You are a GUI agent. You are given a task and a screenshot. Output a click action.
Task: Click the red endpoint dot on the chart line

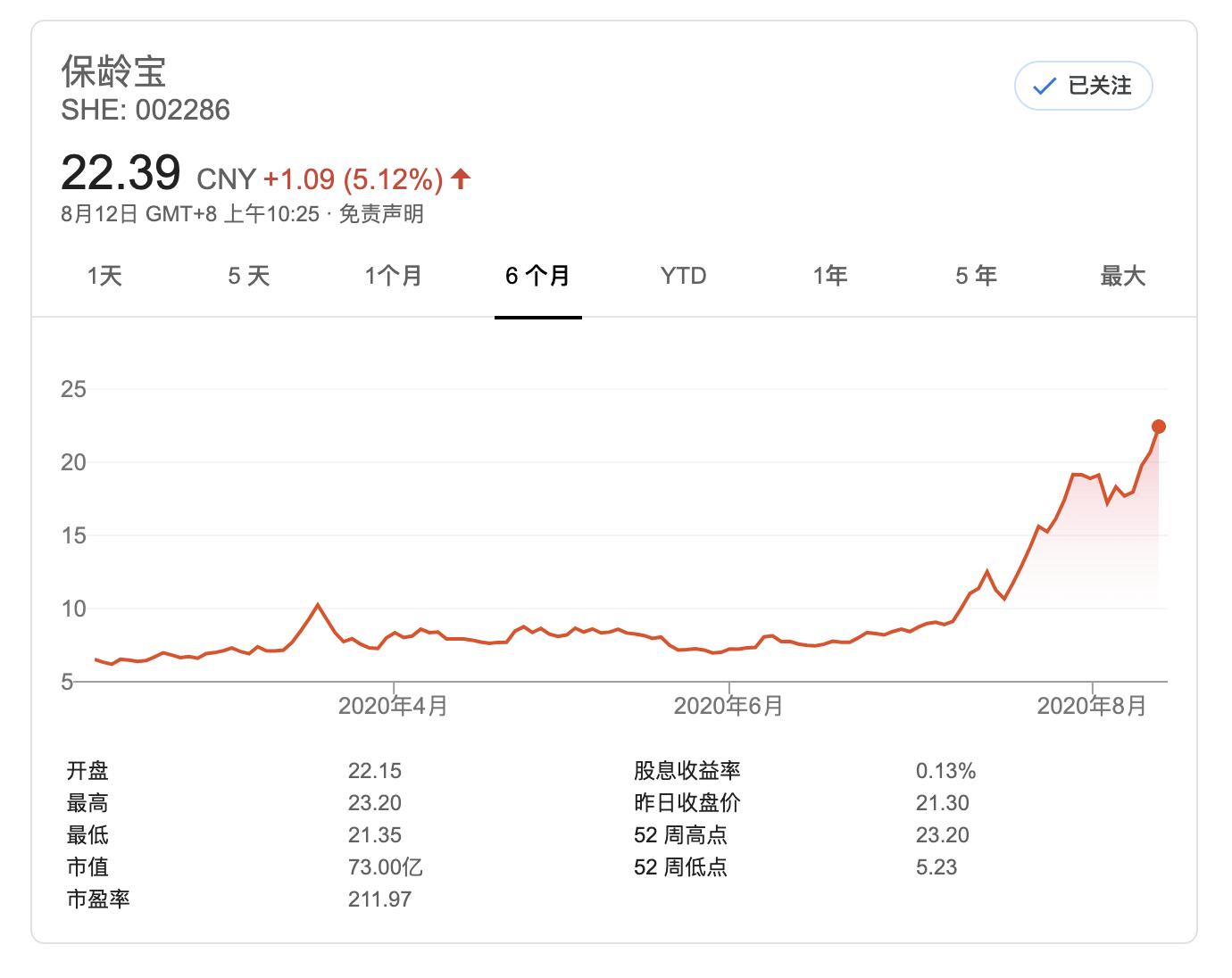click(1158, 427)
